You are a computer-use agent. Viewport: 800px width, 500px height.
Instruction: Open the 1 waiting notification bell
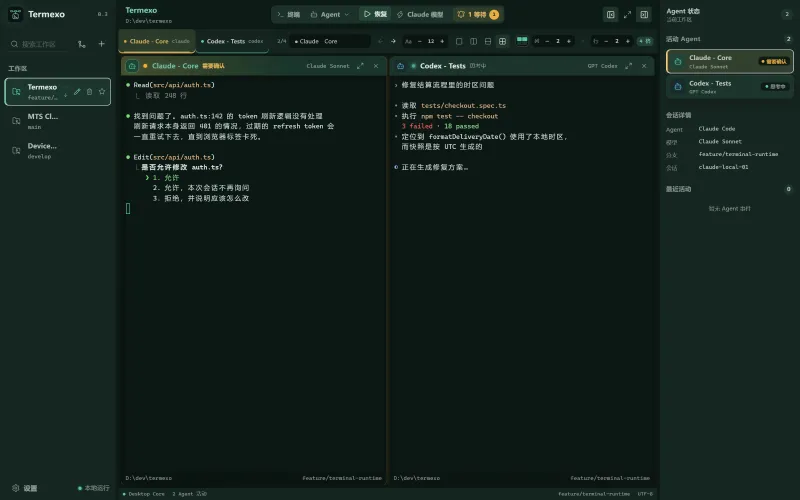point(478,14)
